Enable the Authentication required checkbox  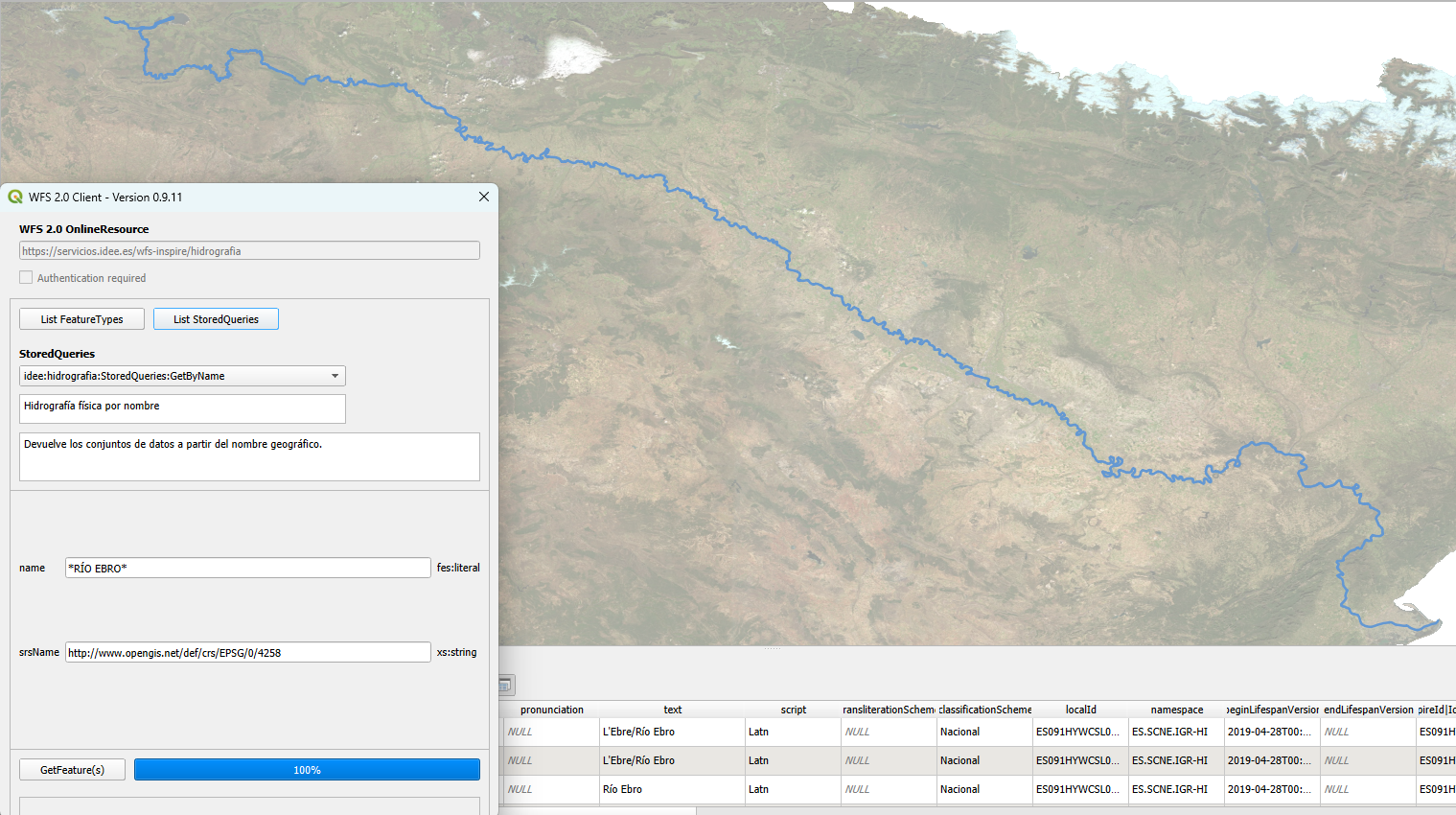26,278
